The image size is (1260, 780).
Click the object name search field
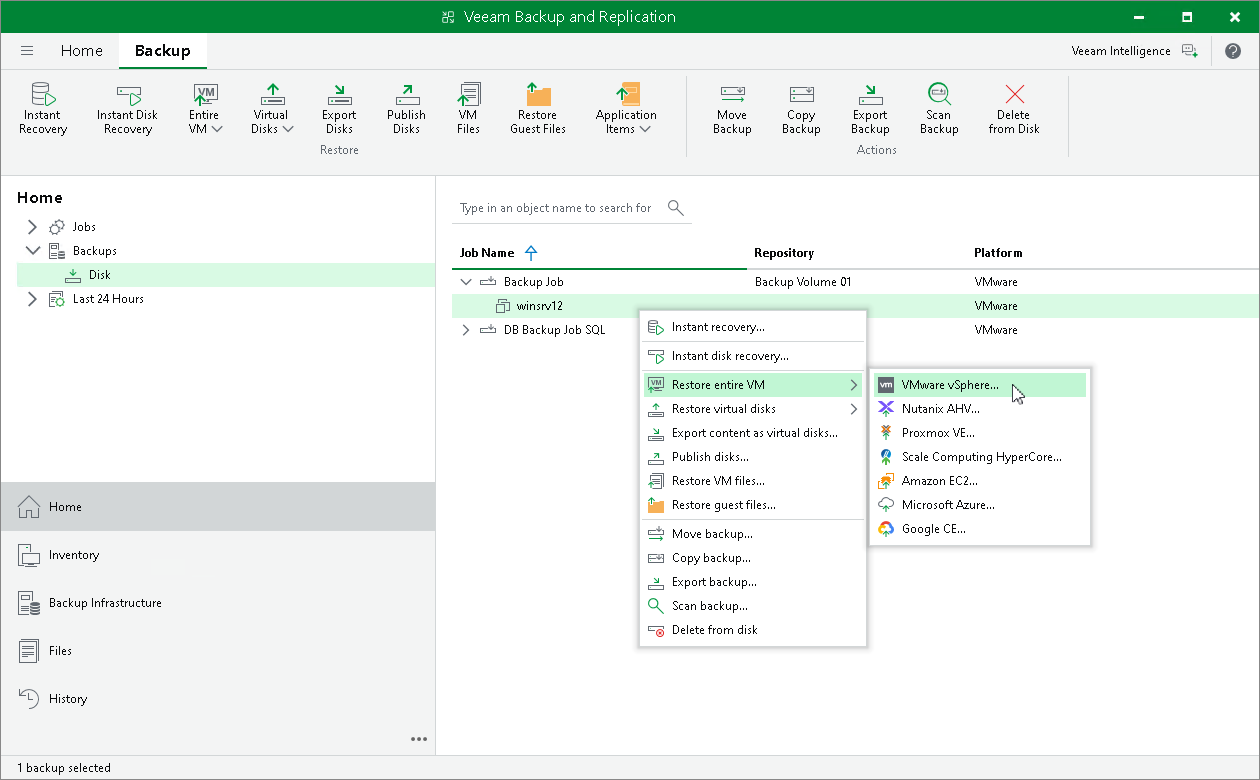(x=555, y=208)
